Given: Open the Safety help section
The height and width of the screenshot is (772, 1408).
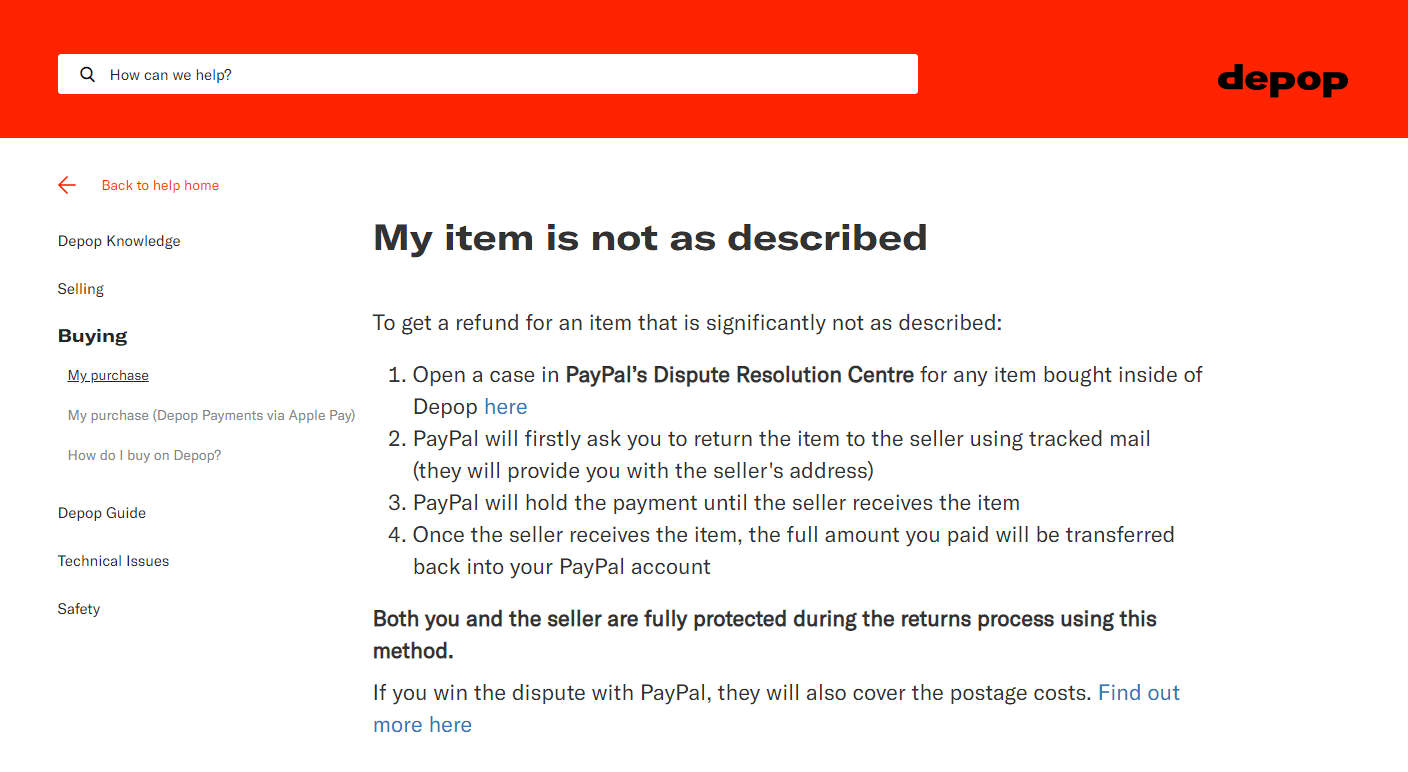Looking at the screenshot, I should click(x=78, y=608).
